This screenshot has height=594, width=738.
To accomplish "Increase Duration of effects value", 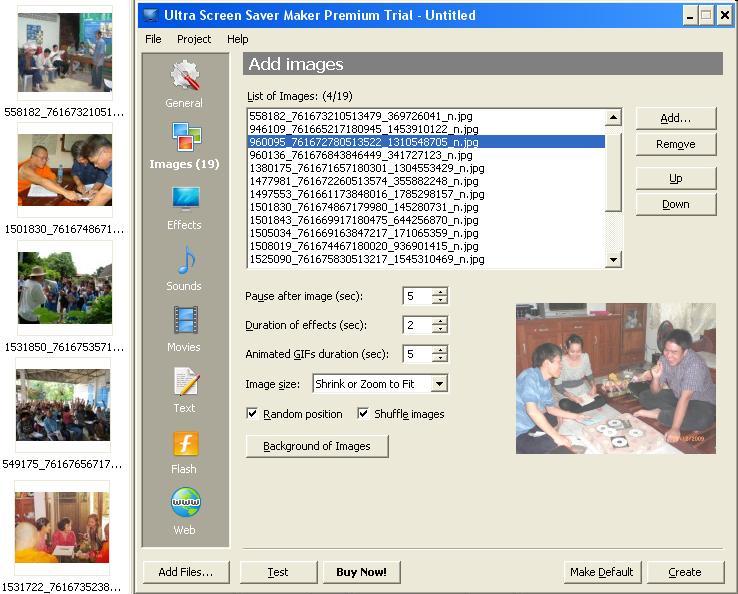I will [x=440, y=321].
